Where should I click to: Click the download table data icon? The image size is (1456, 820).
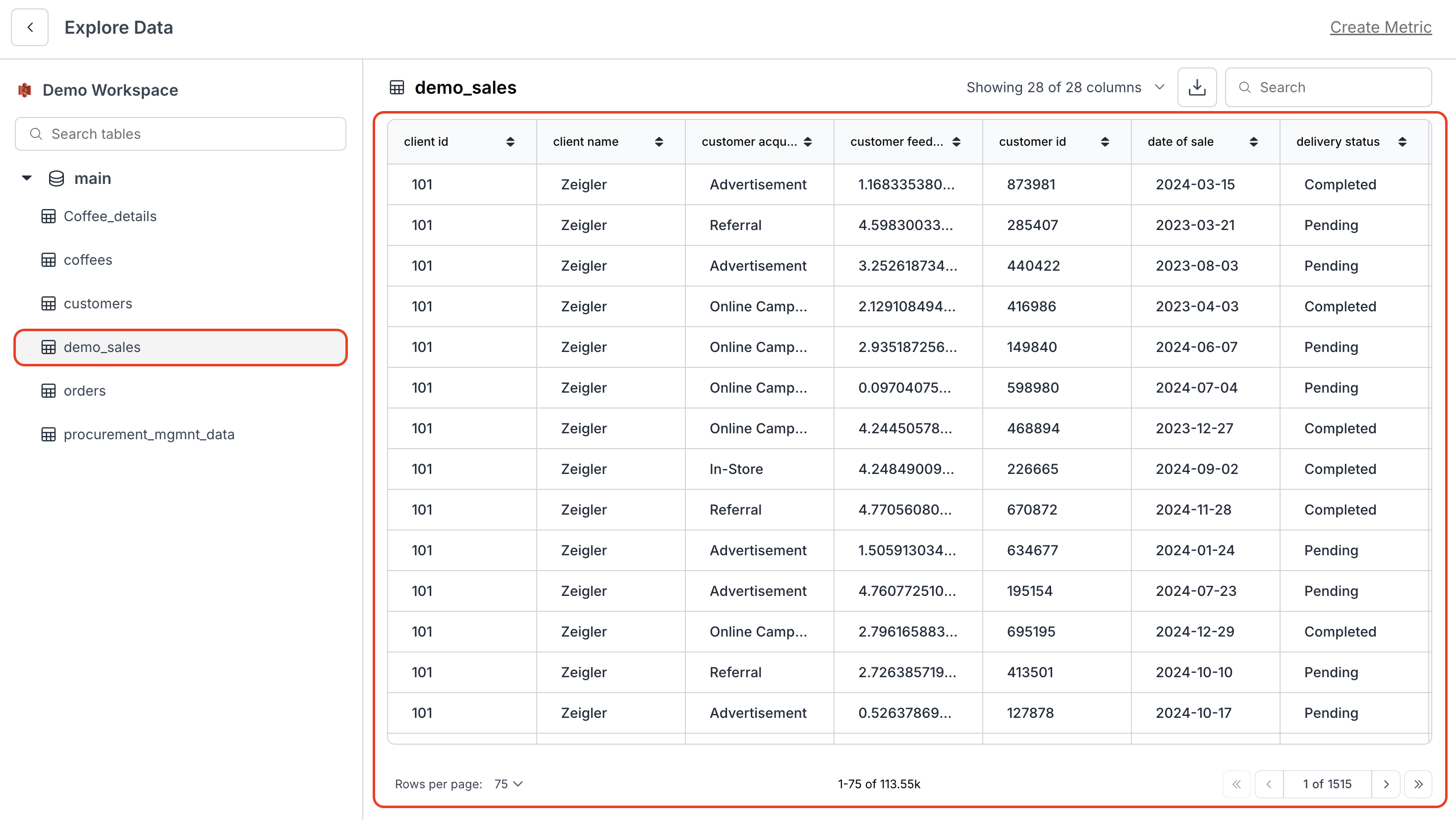[x=1196, y=87]
